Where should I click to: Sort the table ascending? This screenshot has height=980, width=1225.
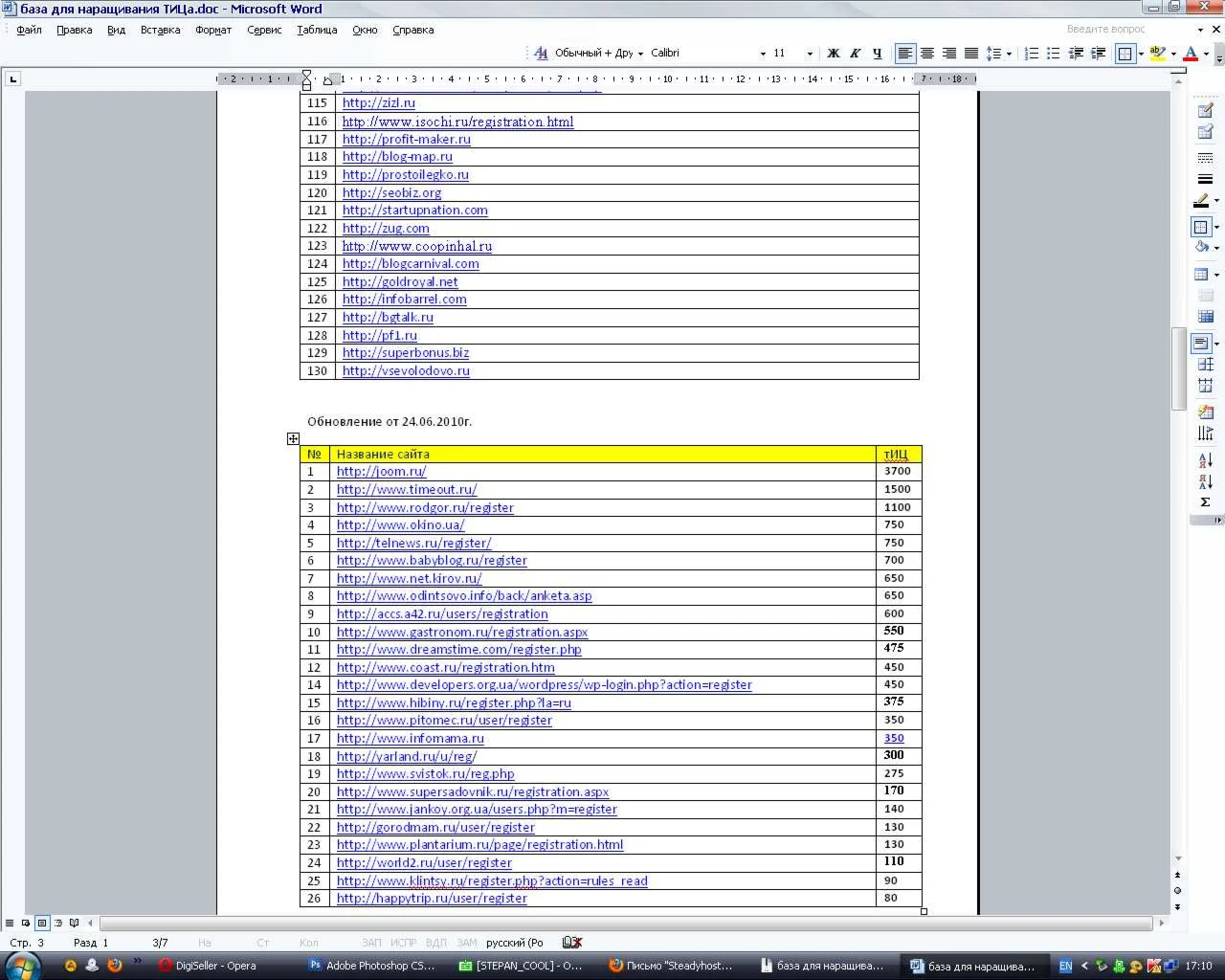point(1205,460)
